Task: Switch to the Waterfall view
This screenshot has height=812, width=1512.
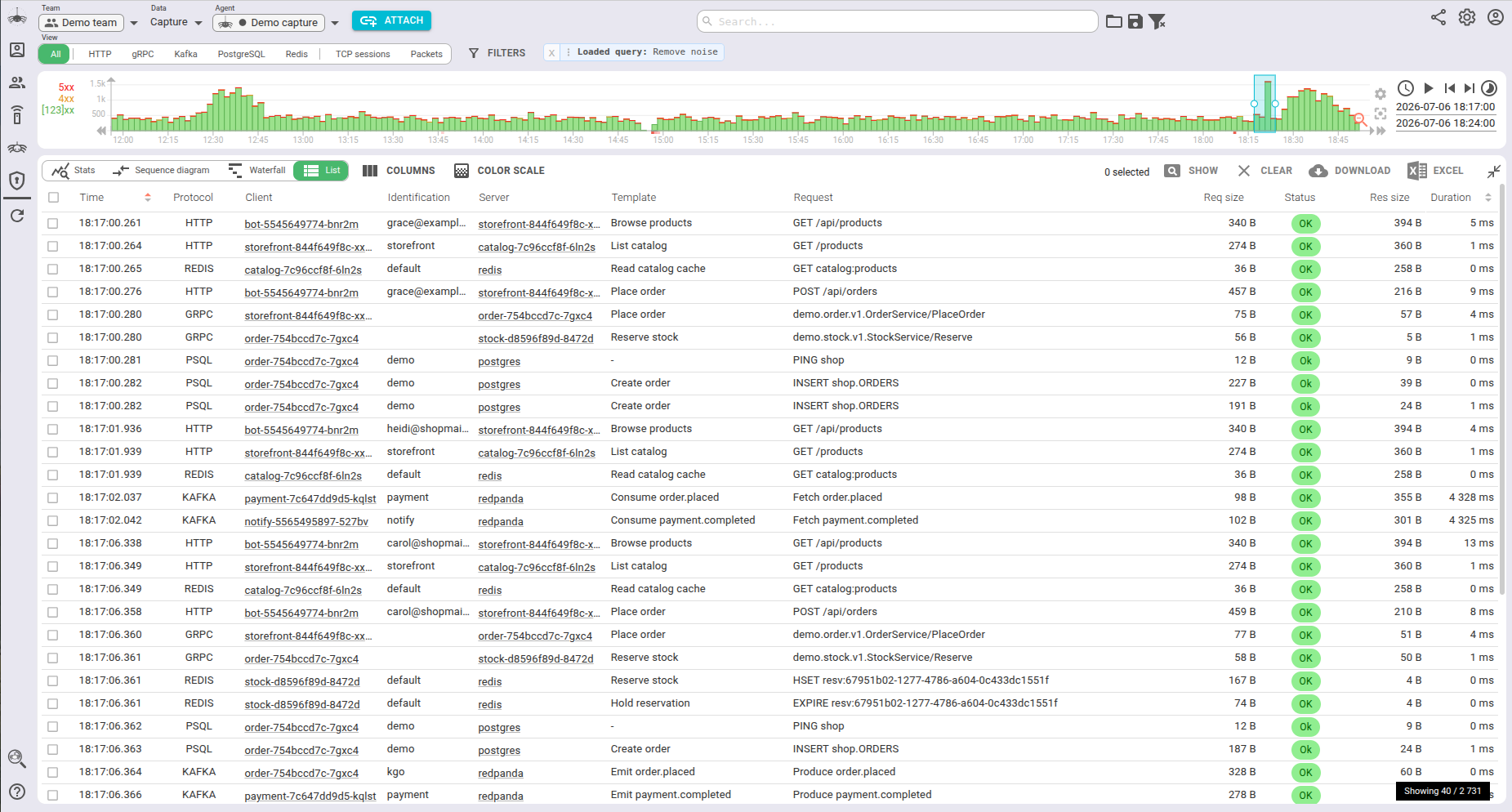Action: 257,170
